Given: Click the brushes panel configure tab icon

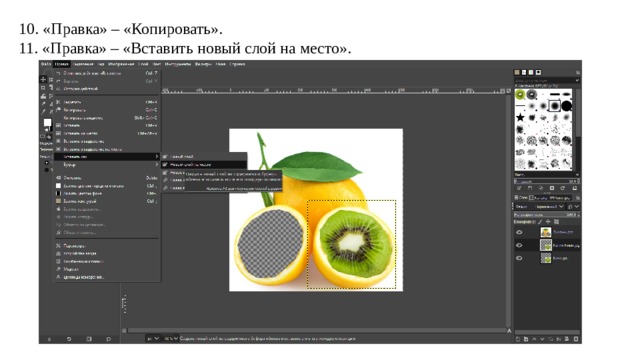Looking at the screenshot, I should [578, 73].
